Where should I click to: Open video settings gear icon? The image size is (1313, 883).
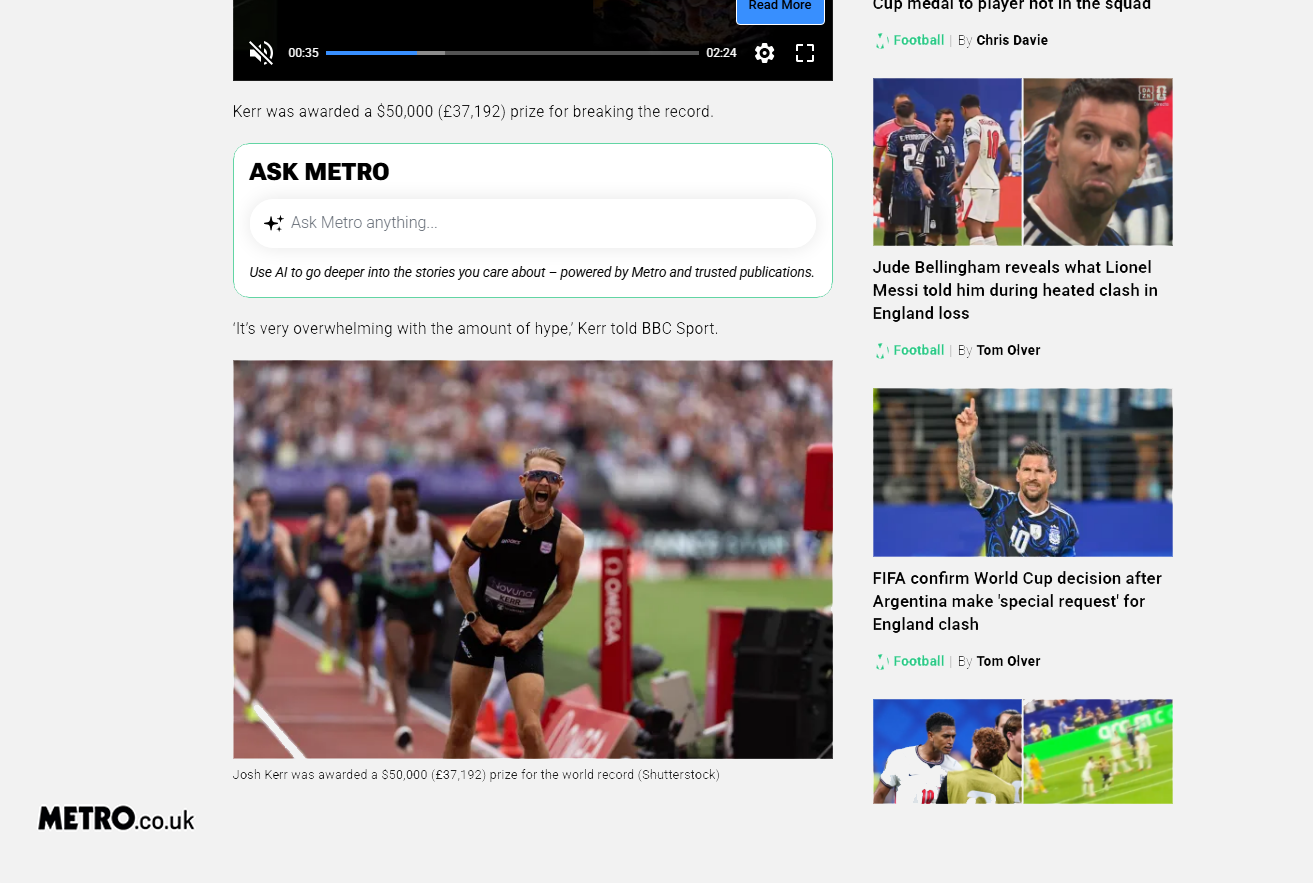pyautogui.click(x=765, y=53)
